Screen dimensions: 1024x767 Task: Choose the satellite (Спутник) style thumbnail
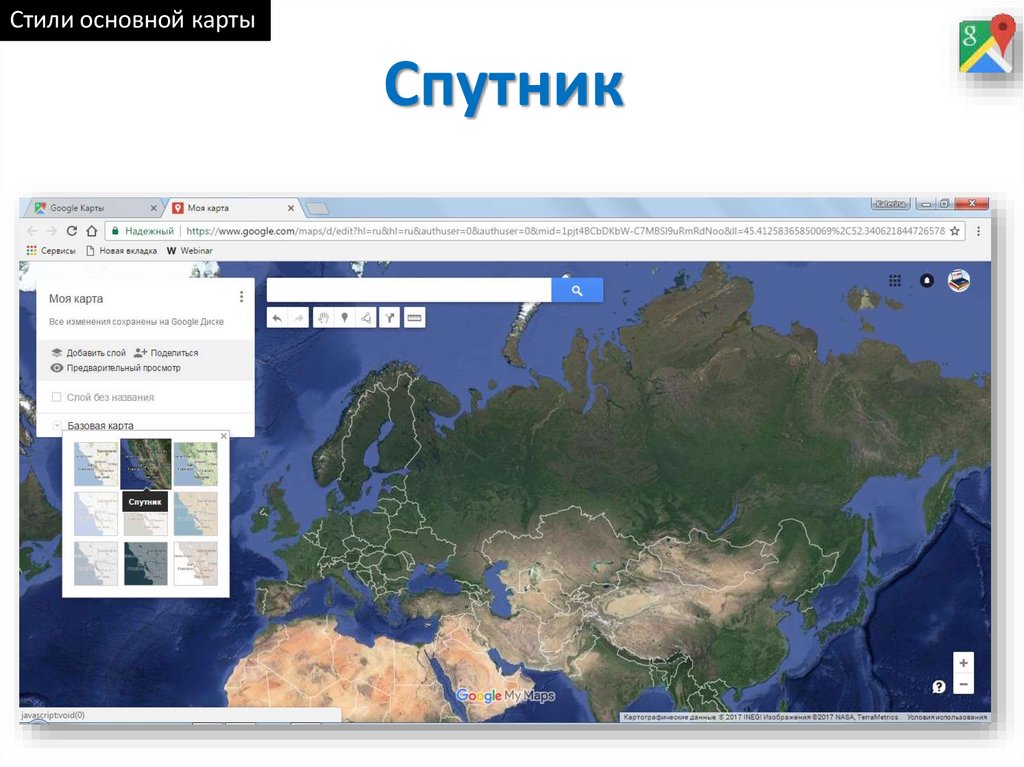146,464
